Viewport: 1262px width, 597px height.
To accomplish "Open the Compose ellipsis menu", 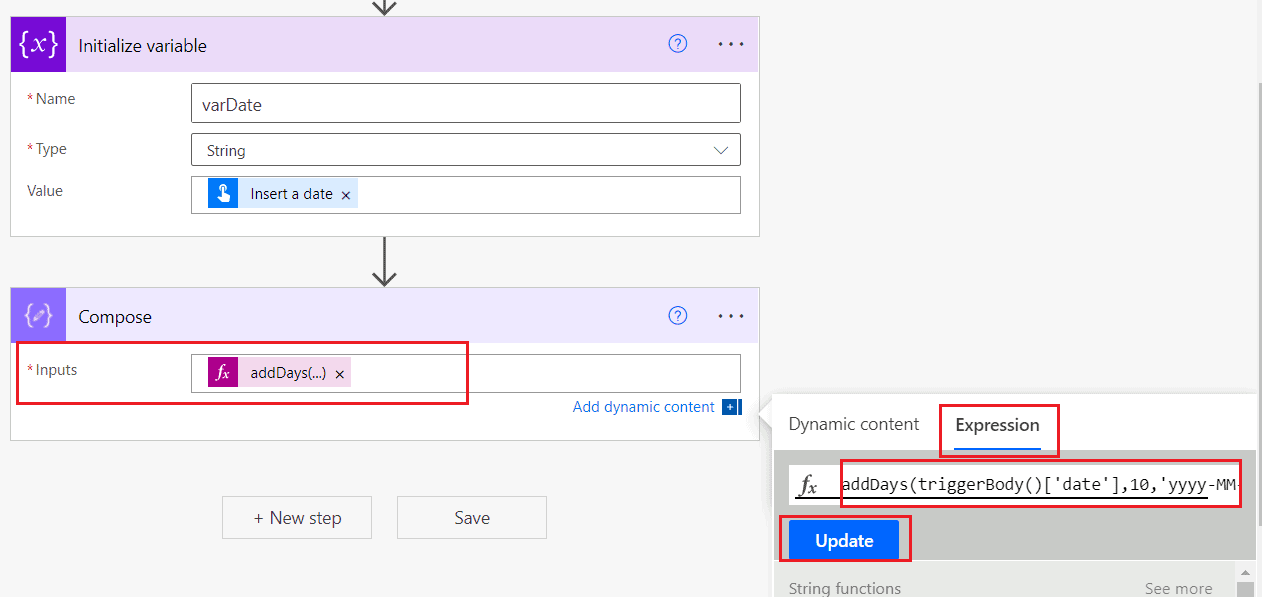I will pyautogui.click(x=731, y=315).
